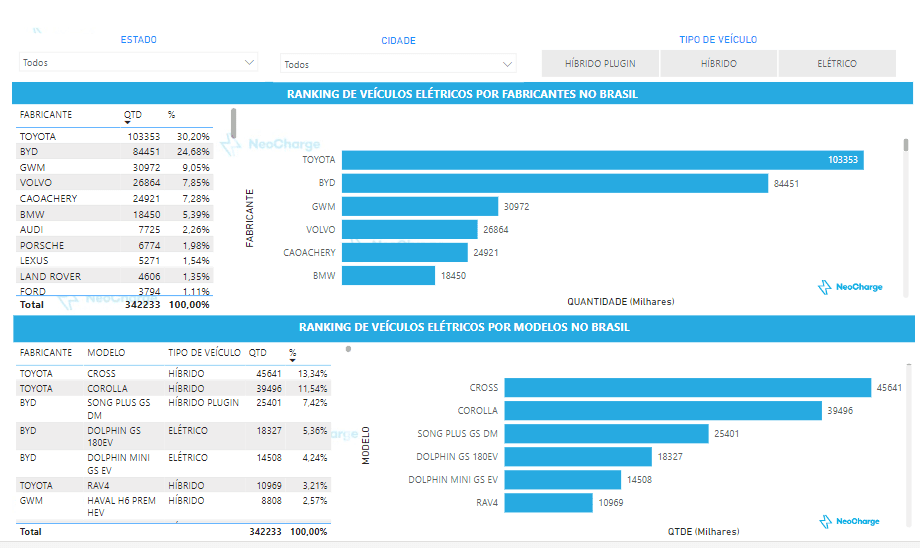Click the manufacturer table vertical scrollbar
The image size is (920, 548).
pyautogui.click(x=234, y=124)
